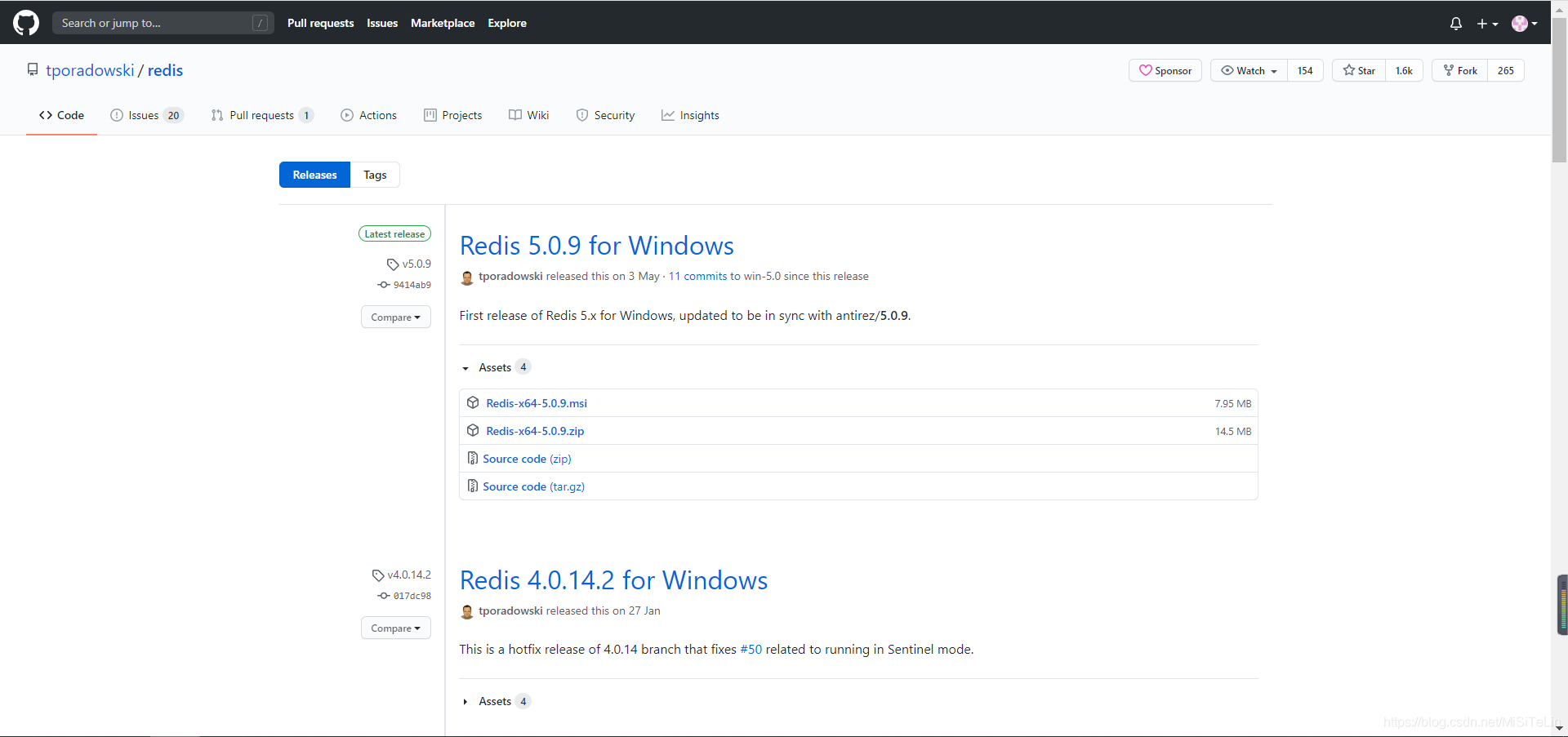The width and height of the screenshot is (1568, 737).
Task: Click the msi file size 7.95 MB
Action: tap(1232, 403)
